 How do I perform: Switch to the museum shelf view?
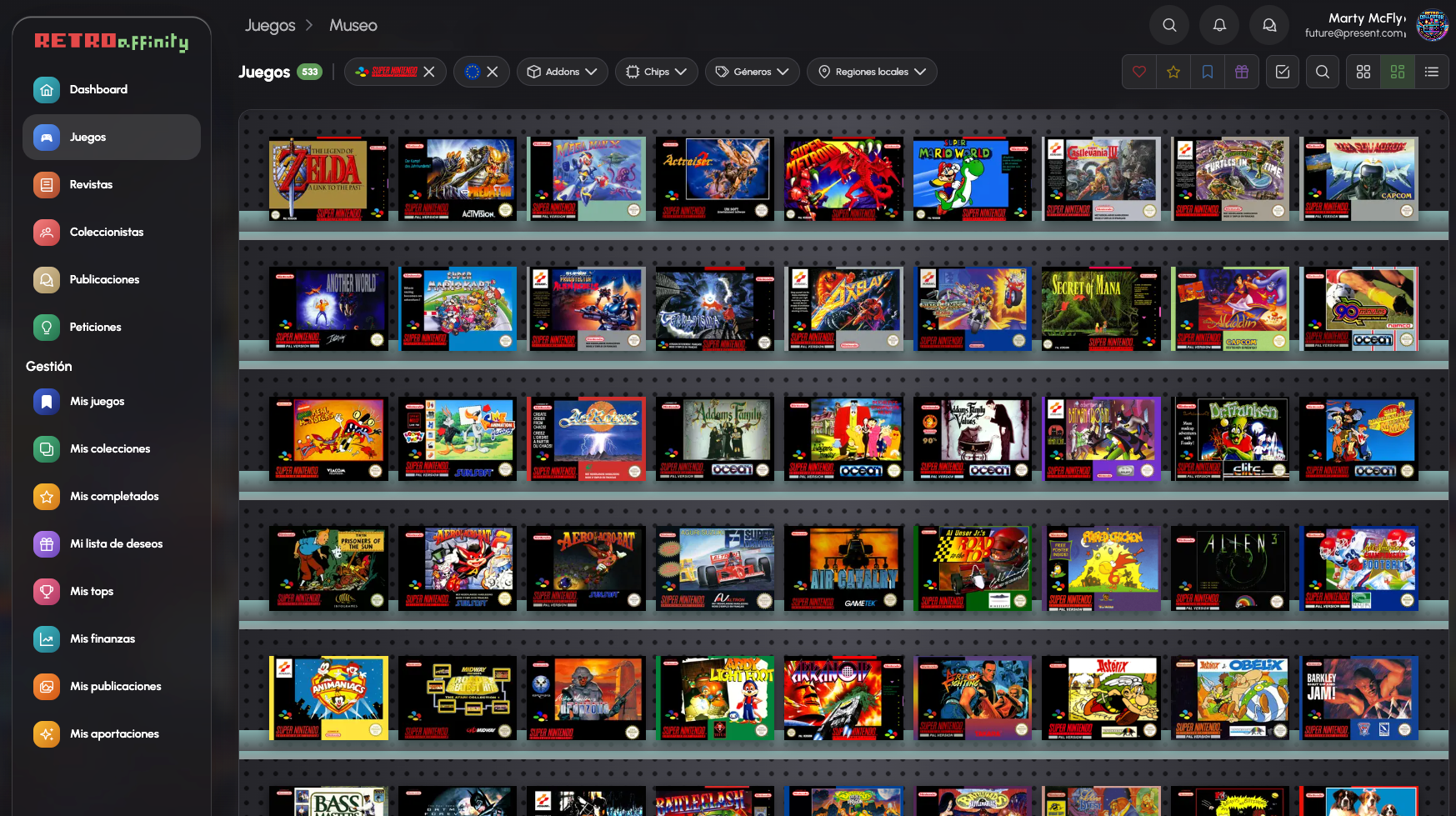1398,72
